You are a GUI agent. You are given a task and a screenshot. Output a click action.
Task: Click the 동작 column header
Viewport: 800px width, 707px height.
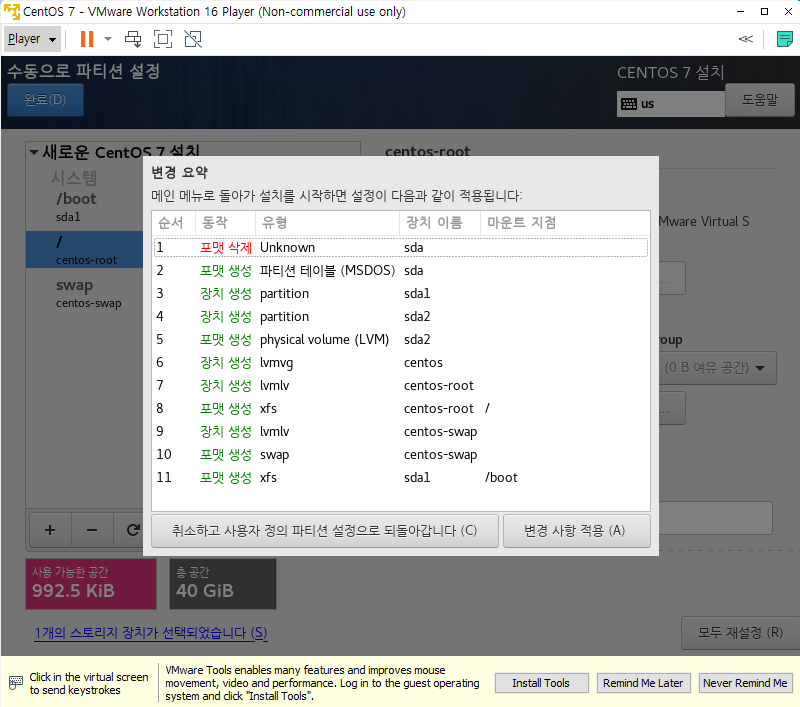coord(226,222)
